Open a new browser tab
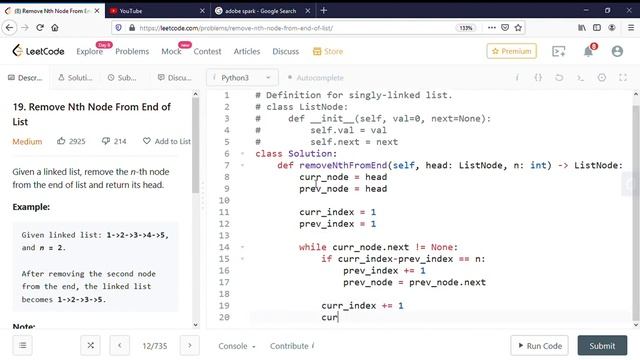Screen dimensions: 640x360 tap(324, 11)
